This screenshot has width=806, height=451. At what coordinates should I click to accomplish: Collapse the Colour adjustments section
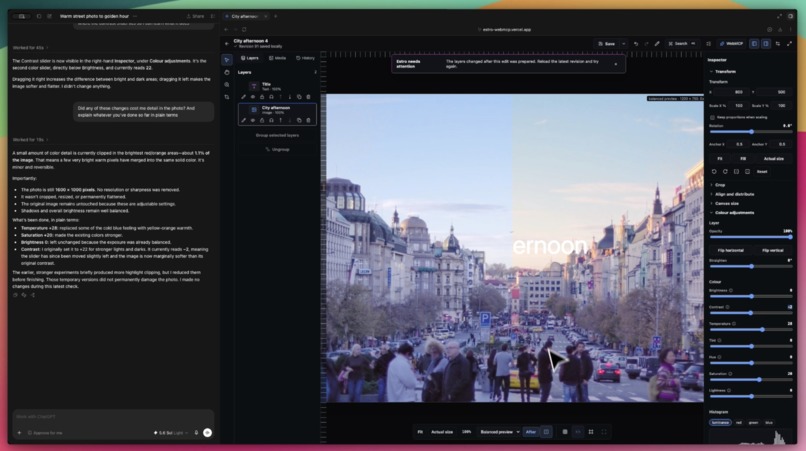click(x=732, y=212)
